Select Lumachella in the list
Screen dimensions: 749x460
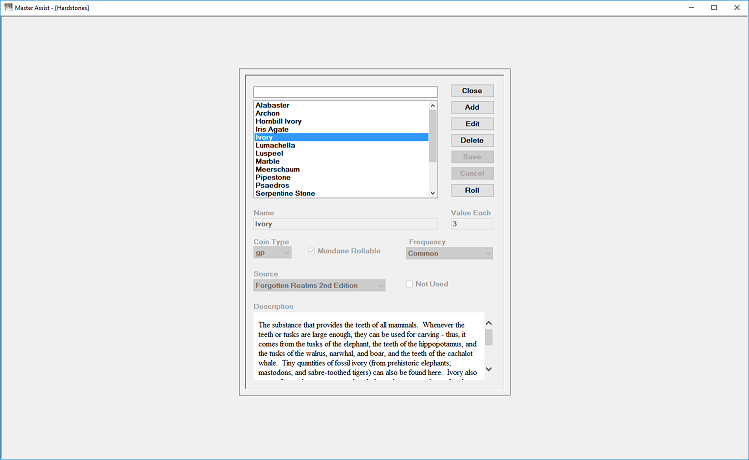tap(342, 146)
